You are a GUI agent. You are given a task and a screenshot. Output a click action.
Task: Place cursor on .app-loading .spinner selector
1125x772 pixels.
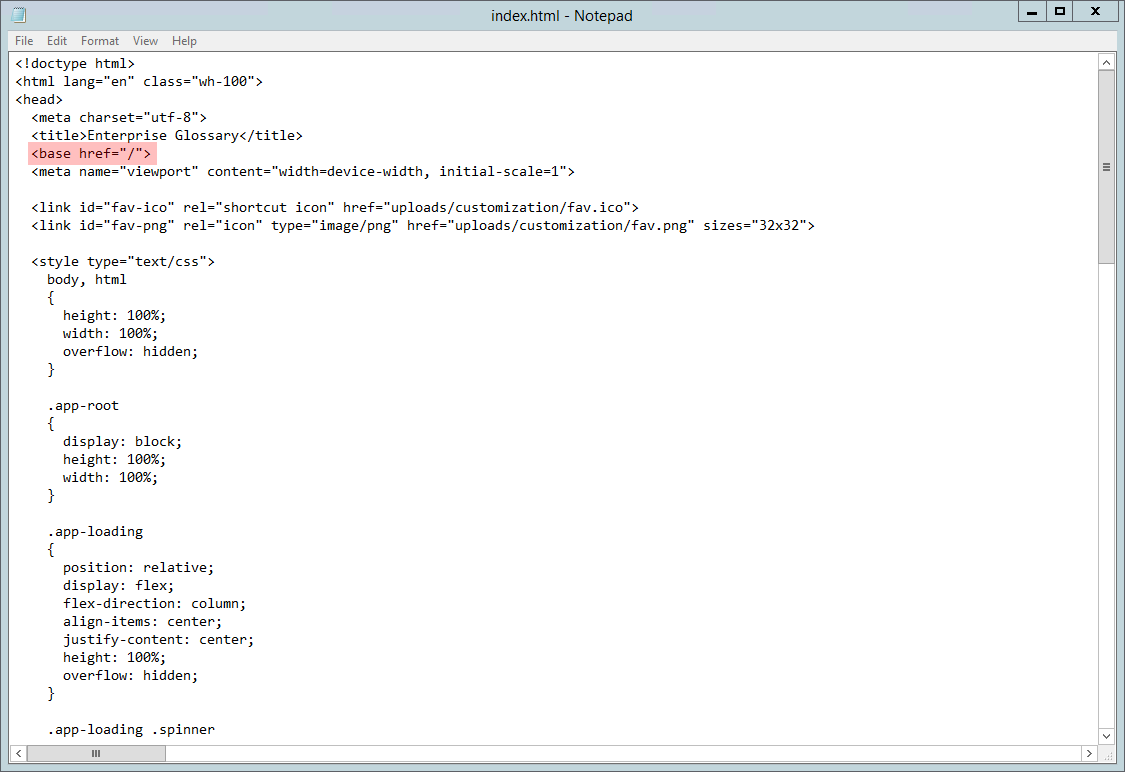click(x=130, y=730)
